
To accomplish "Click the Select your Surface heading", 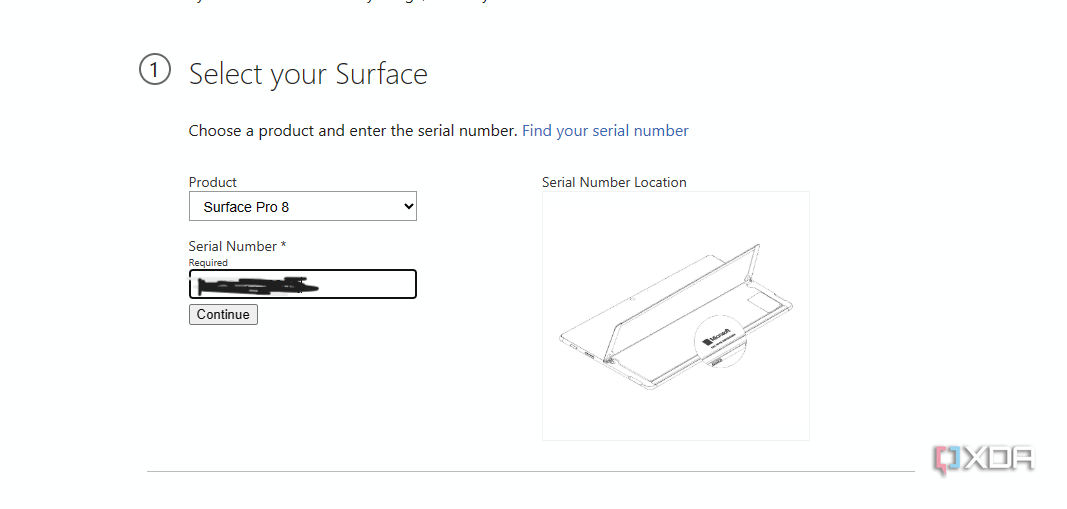I will click(308, 74).
